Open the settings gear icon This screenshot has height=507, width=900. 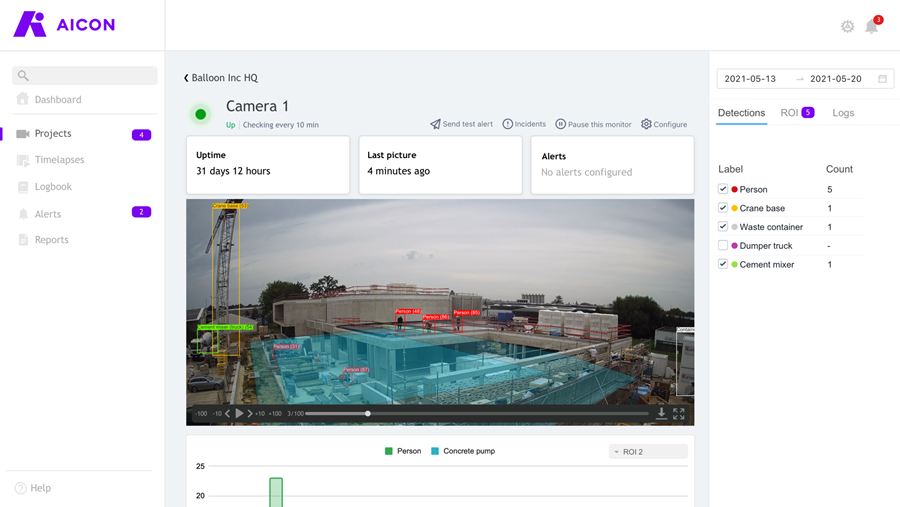coord(847,26)
